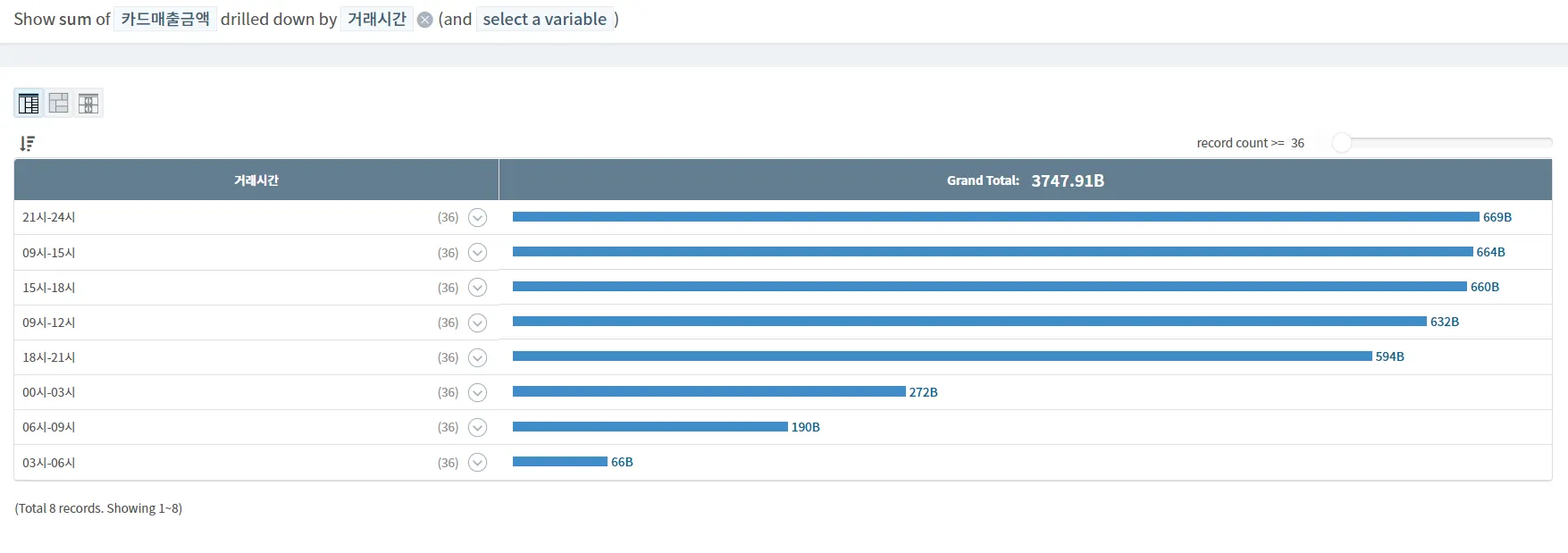Switch to the second table layout icon
1568x553 pixels.
click(59, 104)
